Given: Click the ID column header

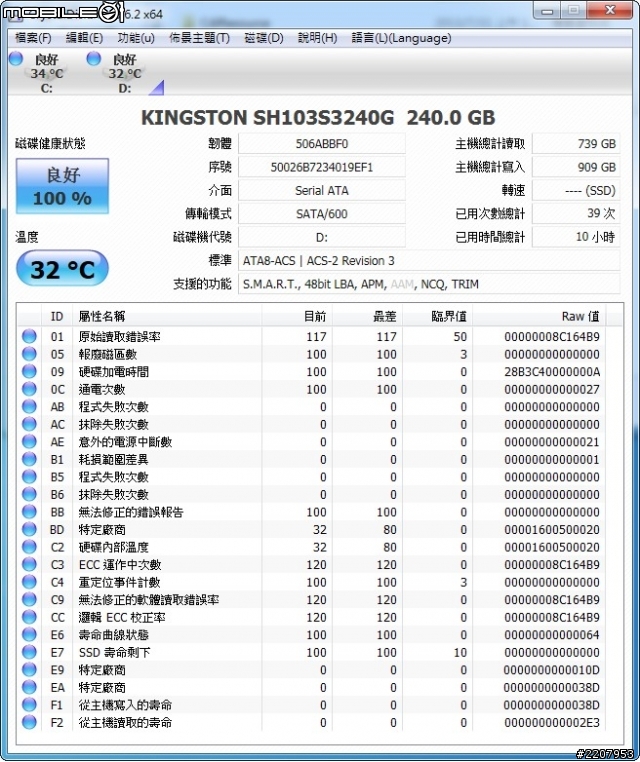Looking at the screenshot, I should [x=57, y=316].
